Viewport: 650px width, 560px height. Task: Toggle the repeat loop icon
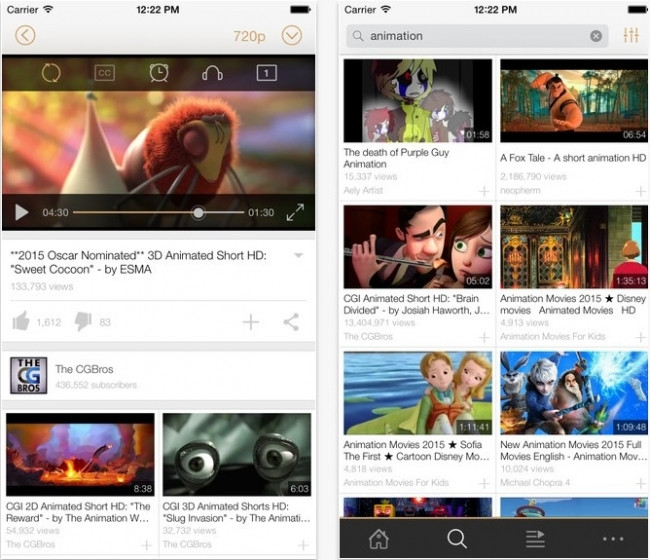[51, 73]
